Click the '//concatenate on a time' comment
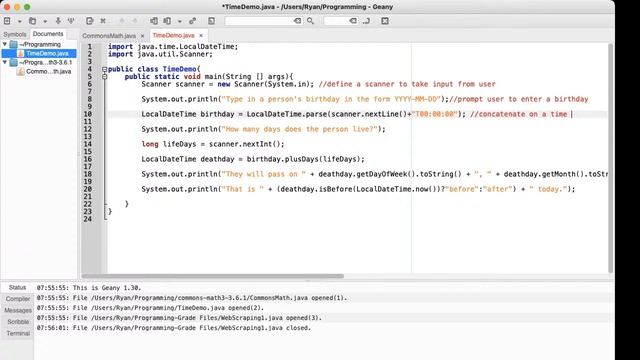This screenshot has width=640, height=360. pos(518,114)
